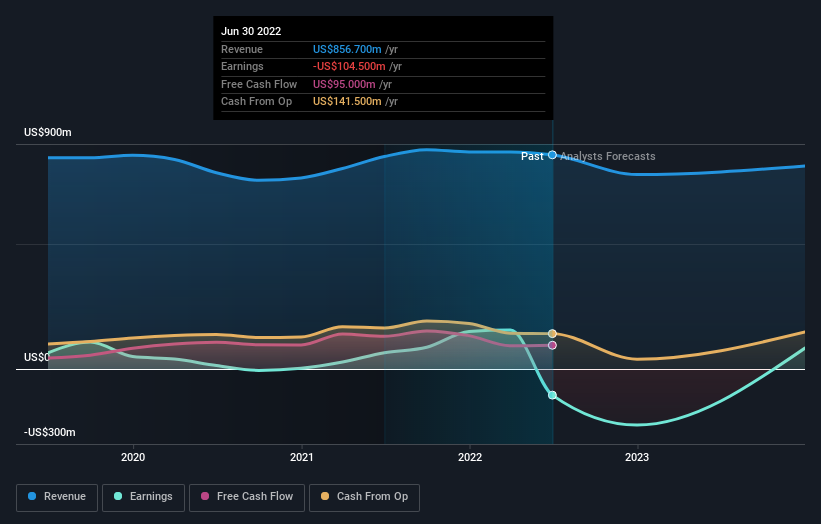Click the Earnings data point marker

pos(552,395)
